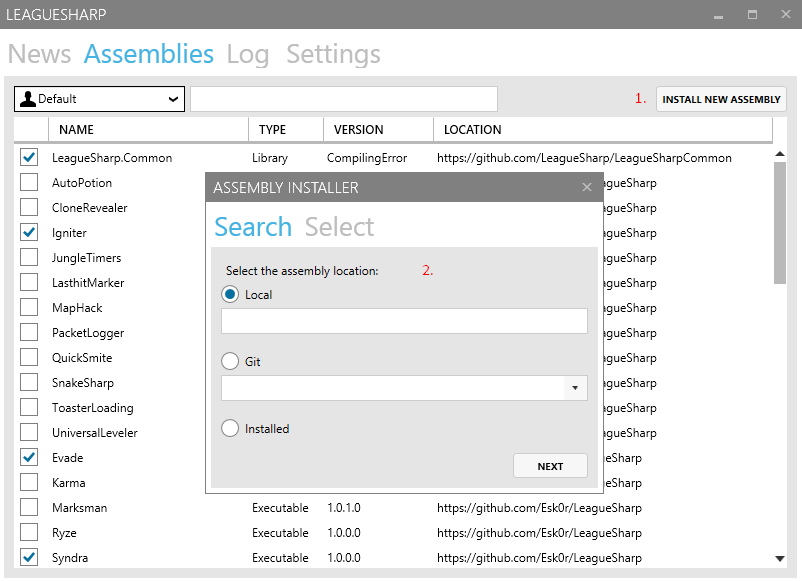Click the Marksman version 1.0.1.0
802x581 pixels.
(x=344, y=508)
